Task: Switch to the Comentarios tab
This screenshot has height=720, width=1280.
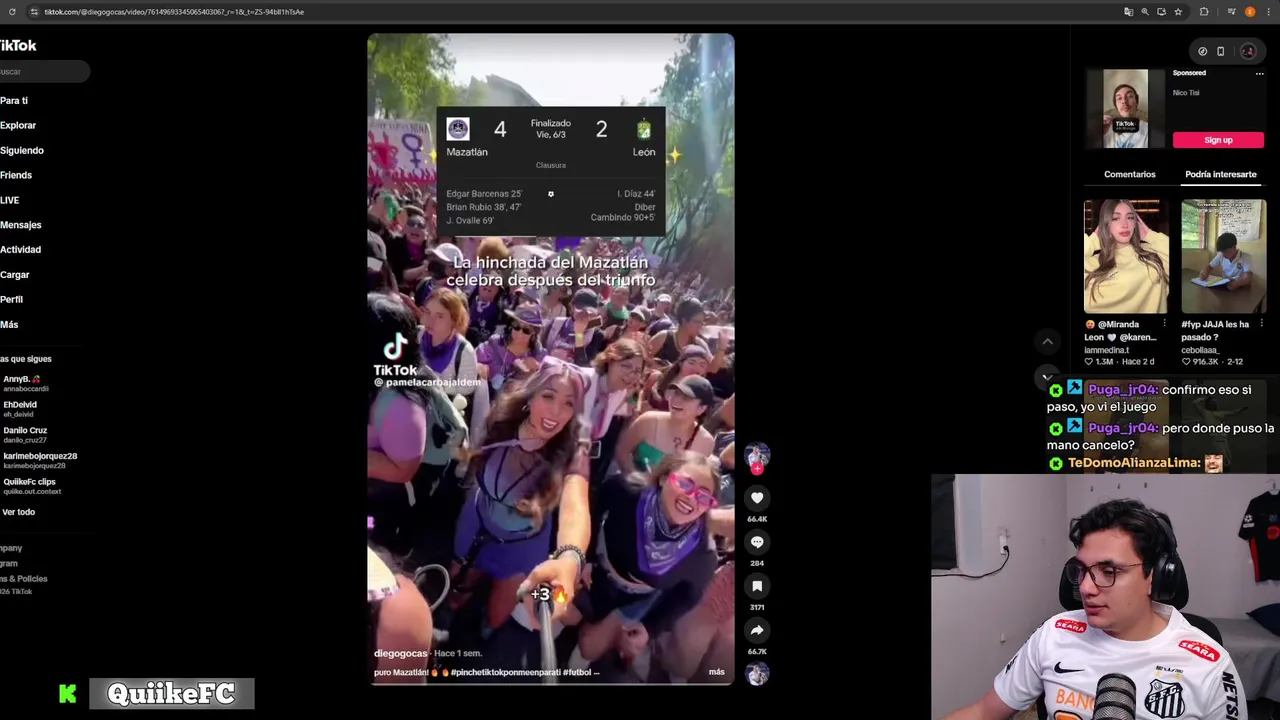Action: [x=1129, y=174]
